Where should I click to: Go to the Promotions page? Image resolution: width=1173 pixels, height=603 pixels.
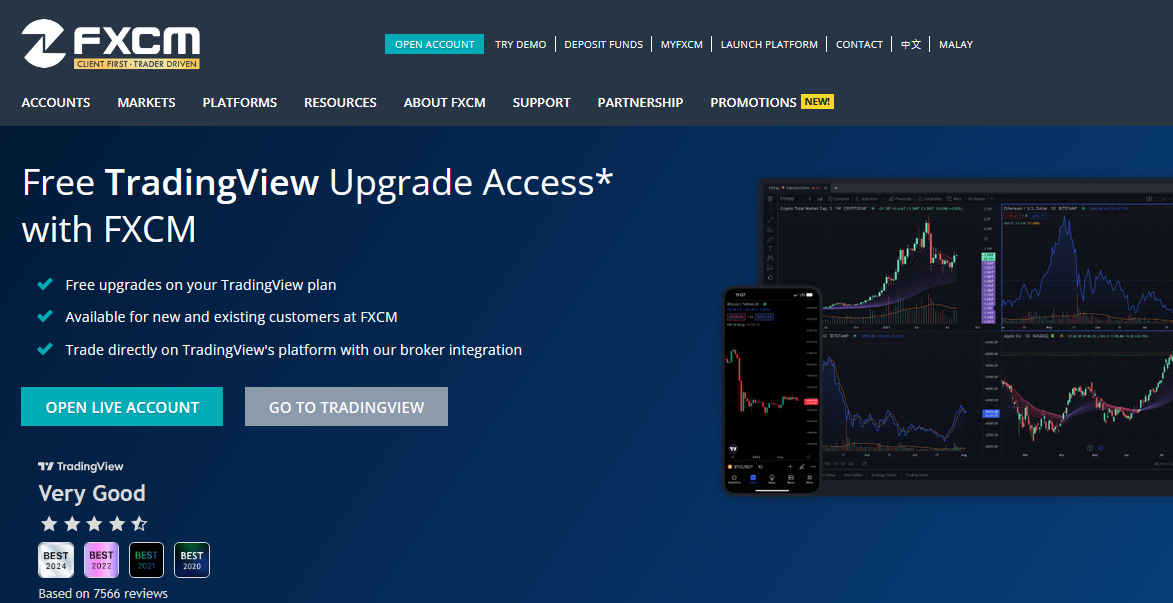753,102
